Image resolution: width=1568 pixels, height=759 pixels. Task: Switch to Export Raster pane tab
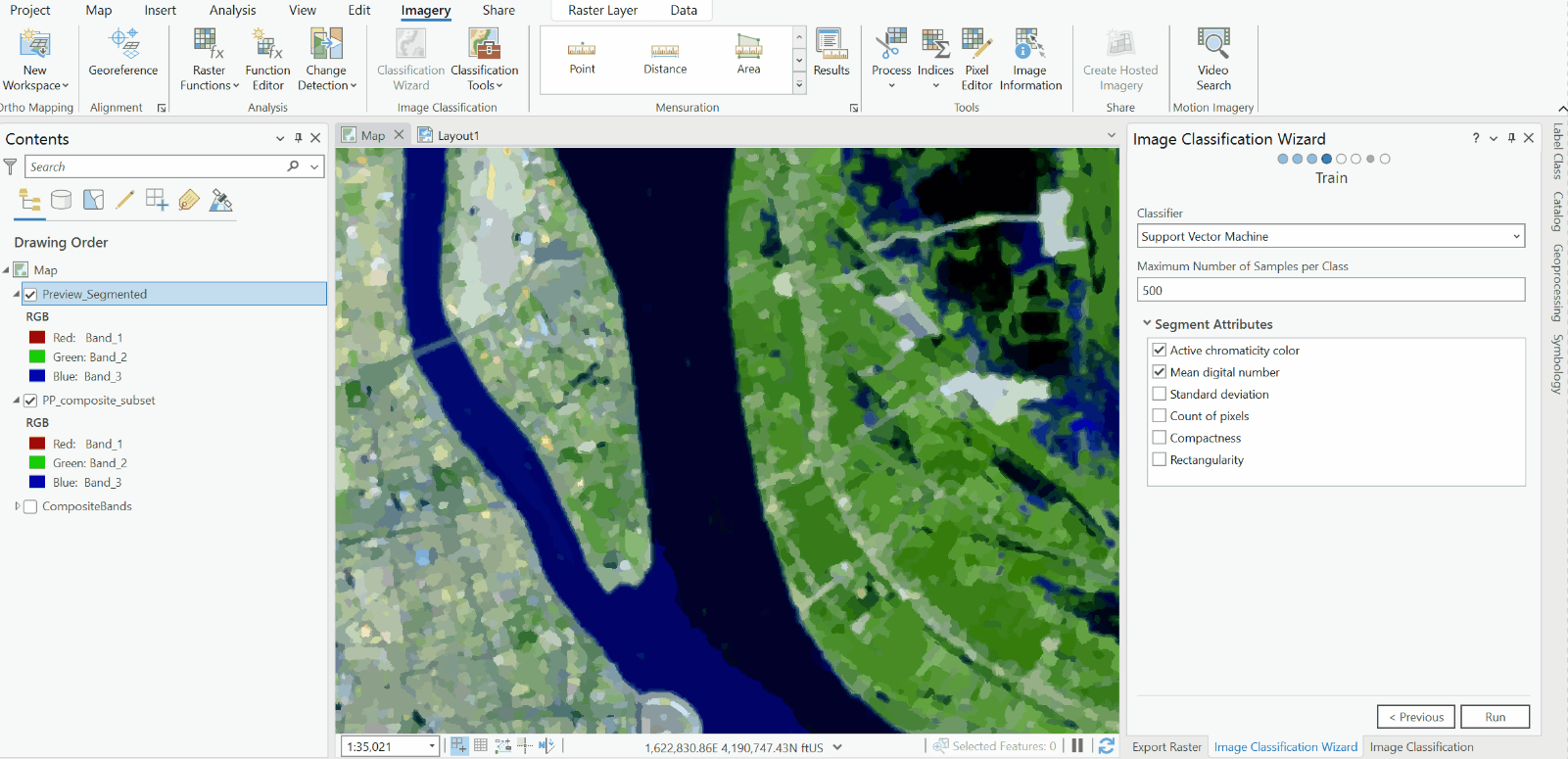(x=1166, y=746)
